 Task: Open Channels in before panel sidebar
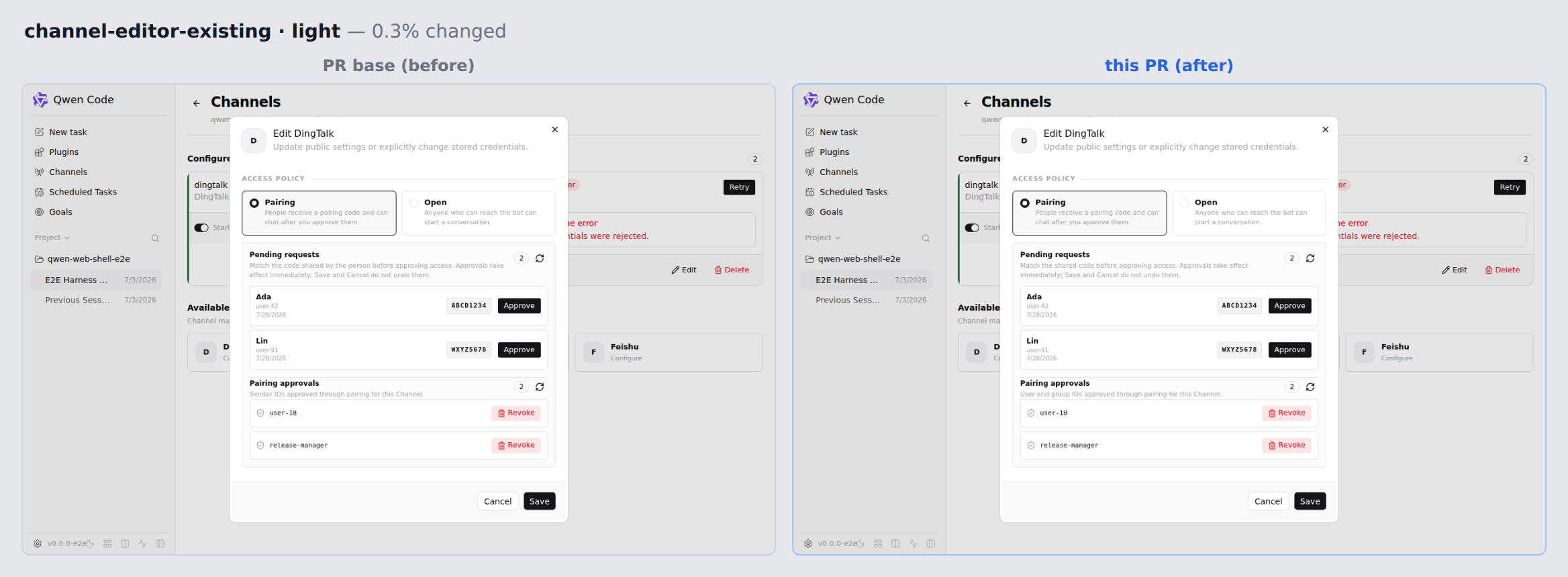[x=61, y=172]
